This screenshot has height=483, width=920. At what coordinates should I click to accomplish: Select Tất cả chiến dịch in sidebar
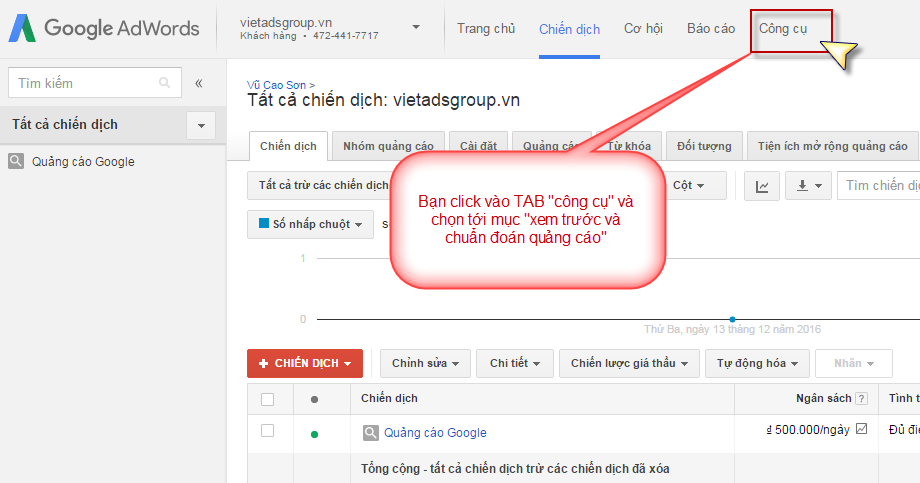[65, 124]
